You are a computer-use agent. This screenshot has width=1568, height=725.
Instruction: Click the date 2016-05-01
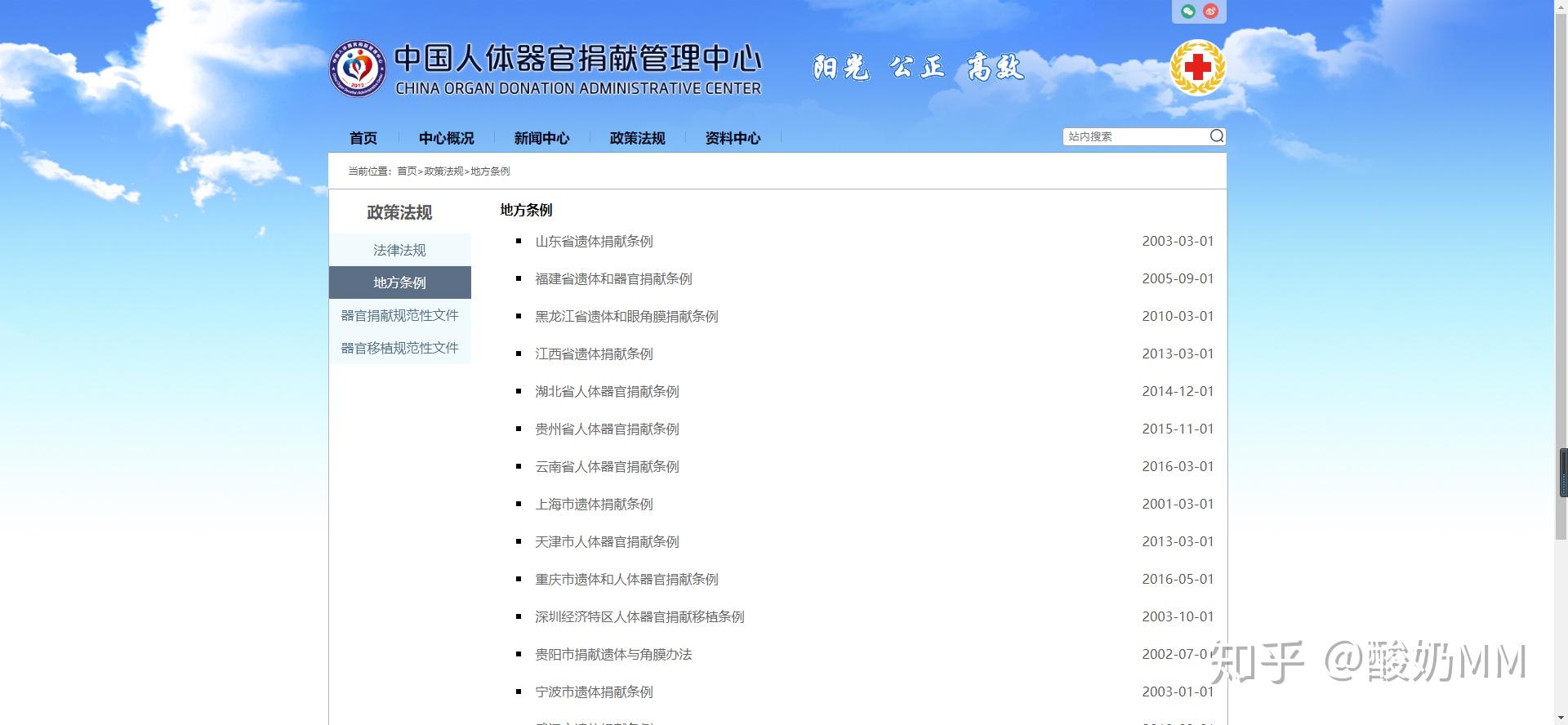[1178, 580]
